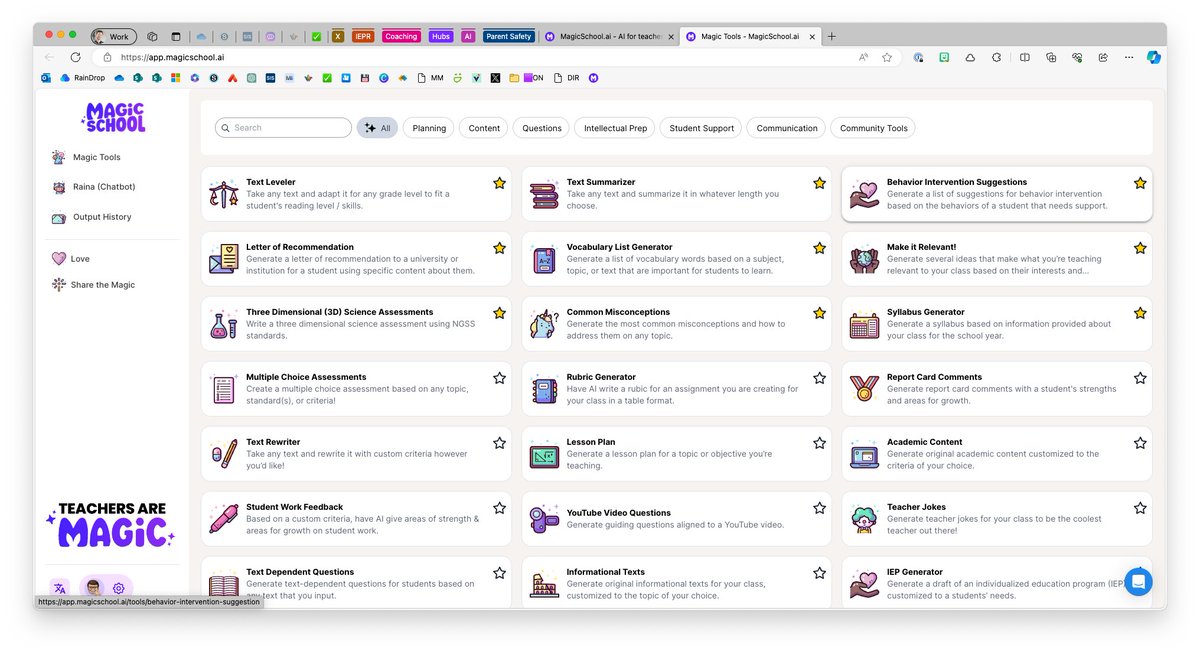The width and height of the screenshot is (1200, 654).
Task: Filter tools by Questions
Action: pyautogui.click(x=542, y=128)
